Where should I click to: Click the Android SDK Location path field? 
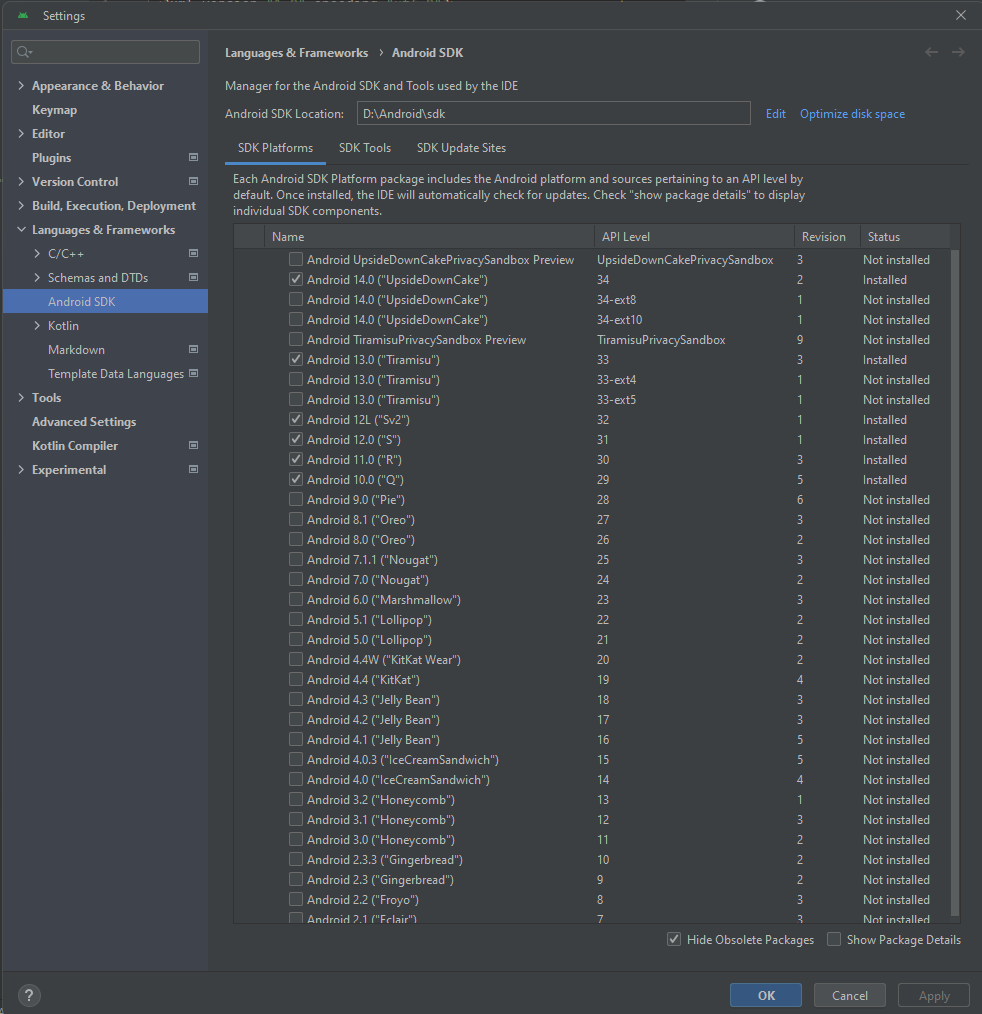point(553,113)
